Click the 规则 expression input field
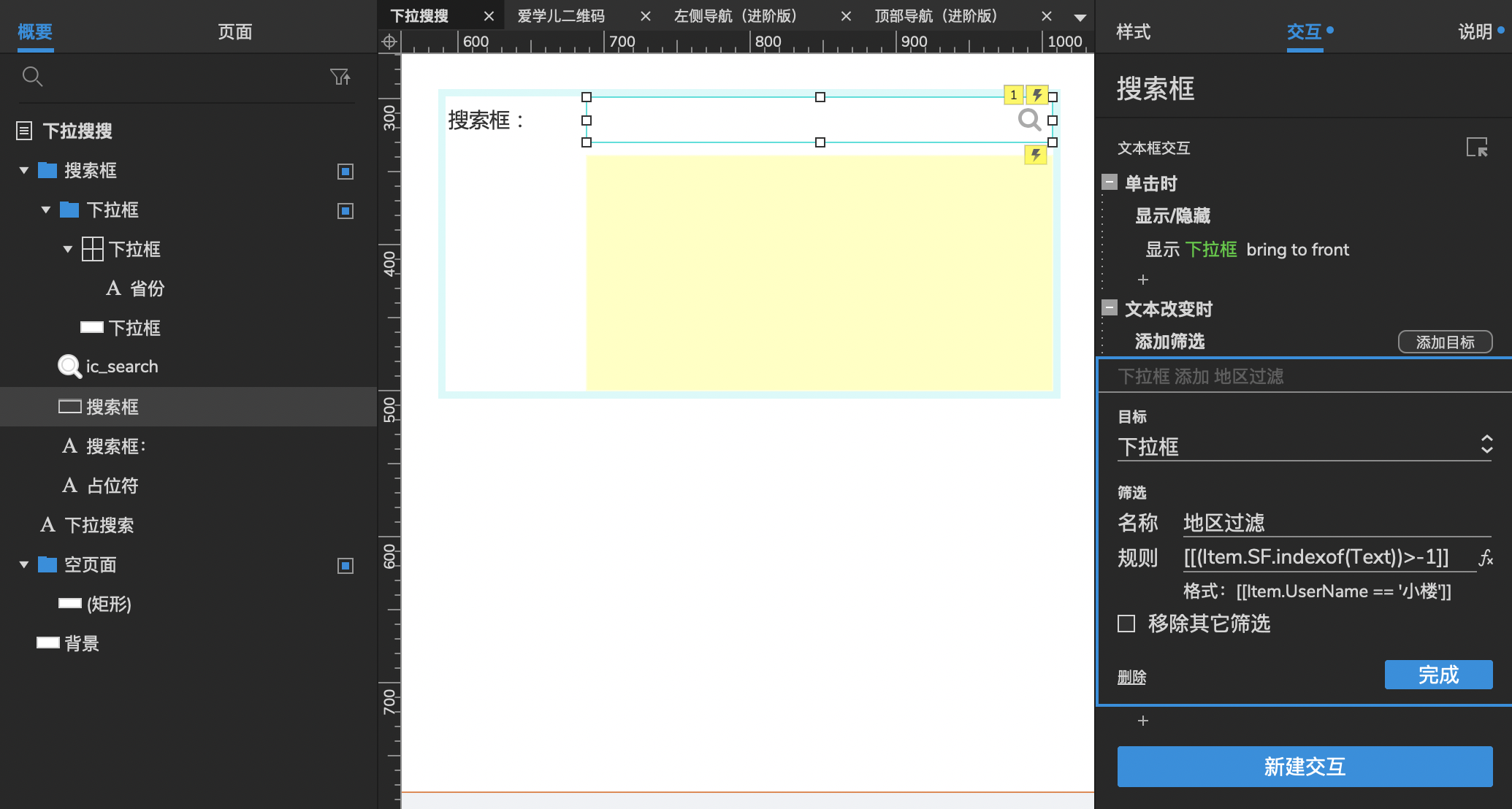Image resolution: width=1512 pixels, height=809 pixels. tap(1329, 557)
